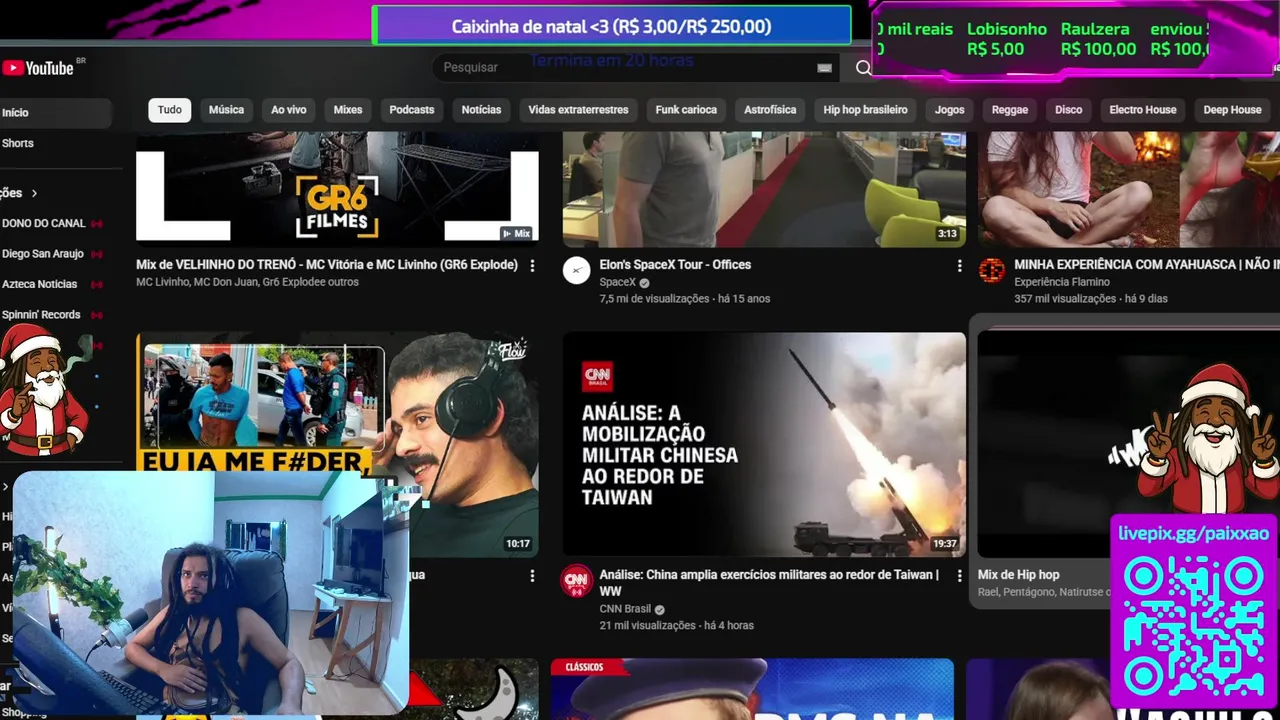Open the Elon's SpaceX Tour - Offices title
Viewport: 1280px width, 720px height.
pos(675,265)
